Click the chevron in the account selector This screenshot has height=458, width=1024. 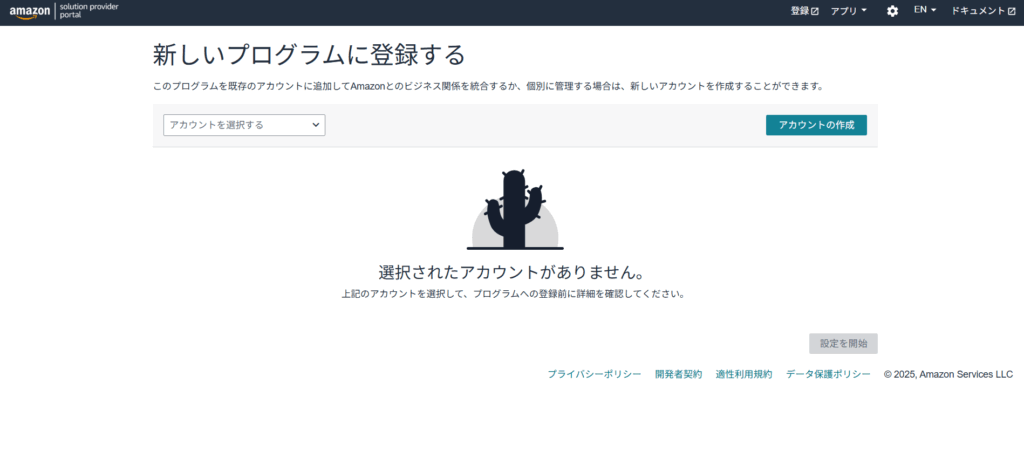(316, 125)
